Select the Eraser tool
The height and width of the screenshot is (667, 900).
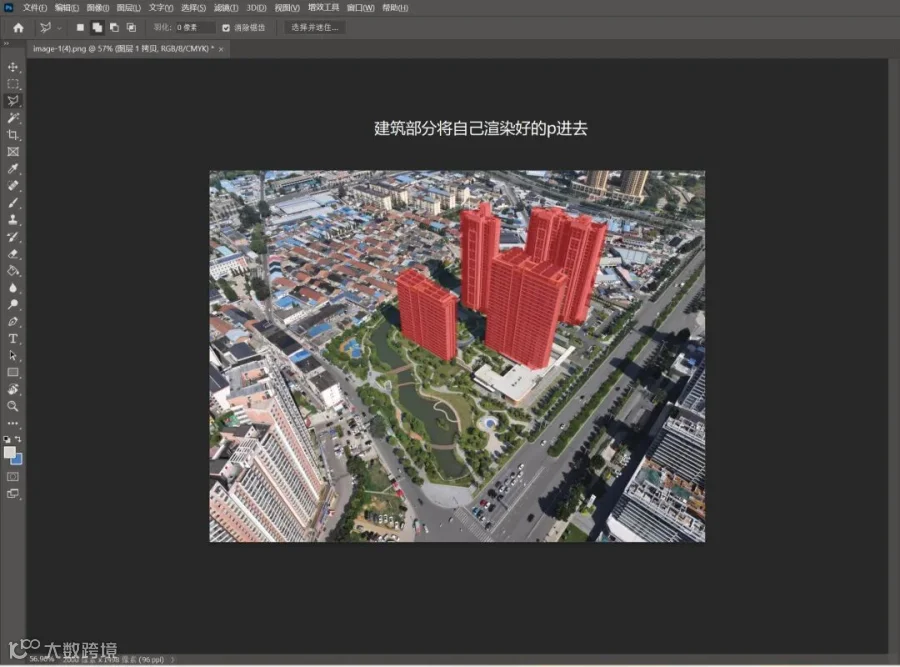13,254
